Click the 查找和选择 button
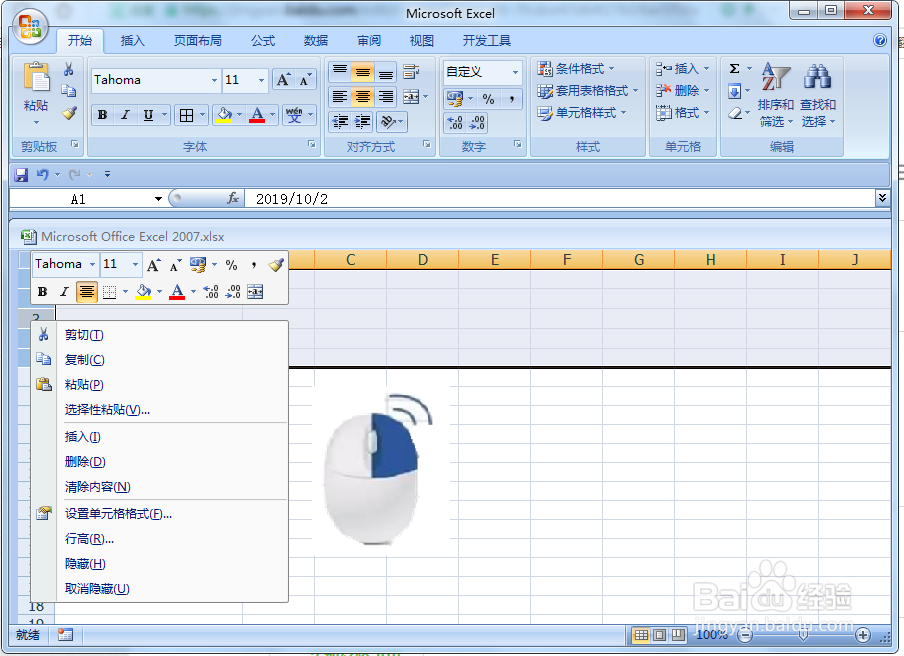This screenshot has width=904, height=656. pyautogui.click(x=818, y=95)
